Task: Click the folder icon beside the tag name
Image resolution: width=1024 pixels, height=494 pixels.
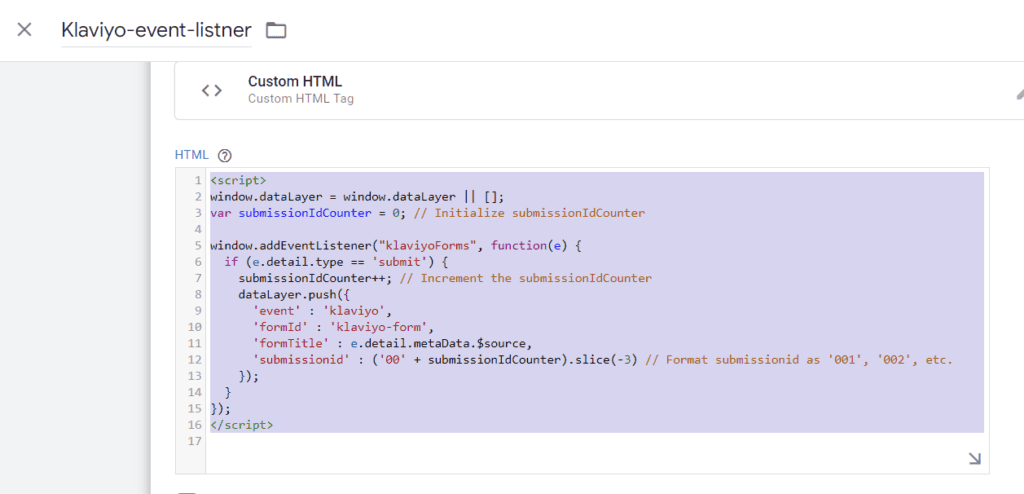Action: 276,30
